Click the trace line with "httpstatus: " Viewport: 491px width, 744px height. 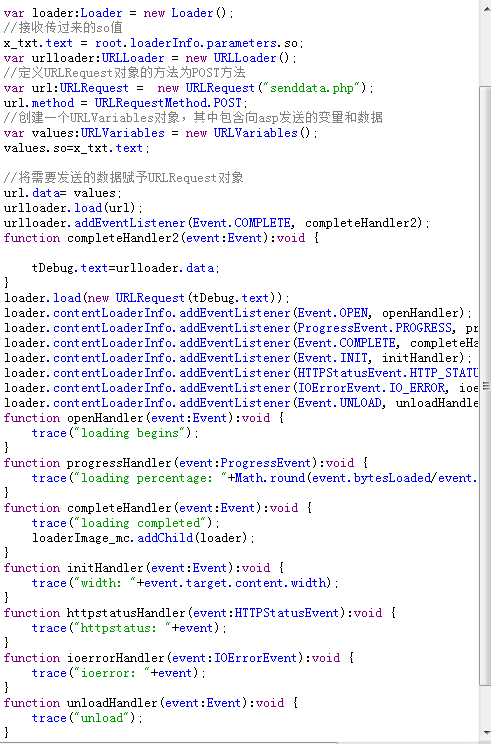pyautogui.click(x=129, y=628)
